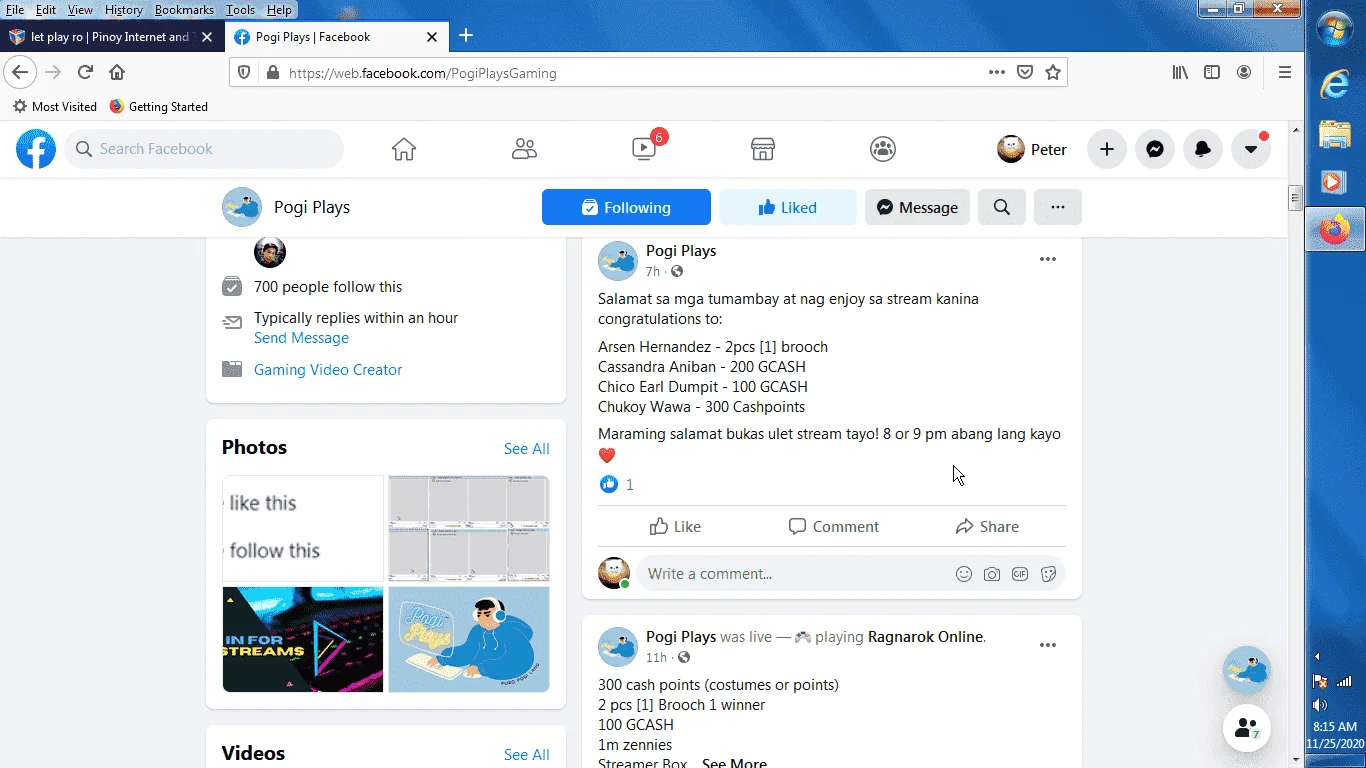
Task: Open the Notifications bell
Action: coord(1203,149)
